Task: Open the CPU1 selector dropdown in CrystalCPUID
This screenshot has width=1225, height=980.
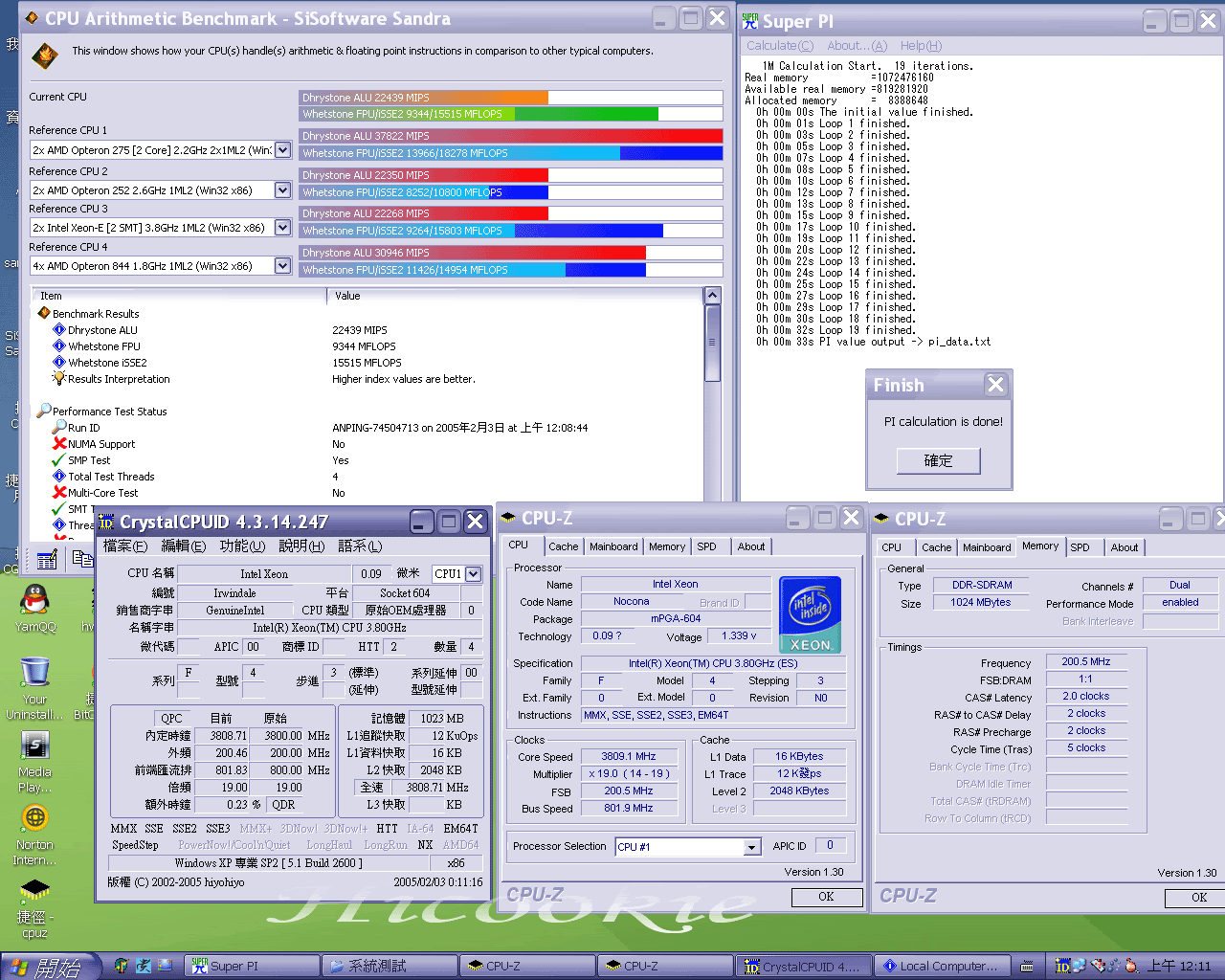Action: pos(473,573)
